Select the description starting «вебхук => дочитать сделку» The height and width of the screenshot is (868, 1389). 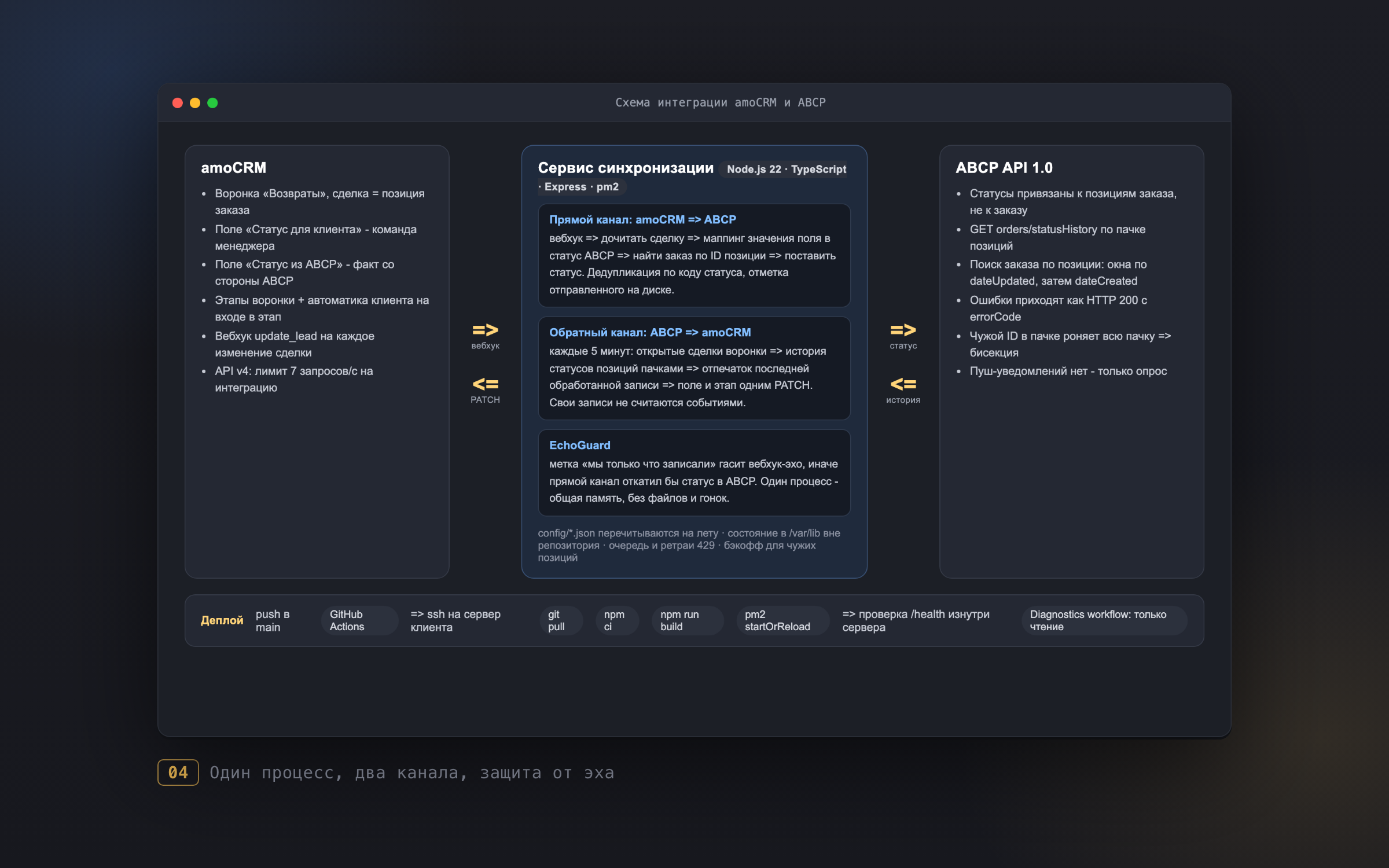(693, 264)
